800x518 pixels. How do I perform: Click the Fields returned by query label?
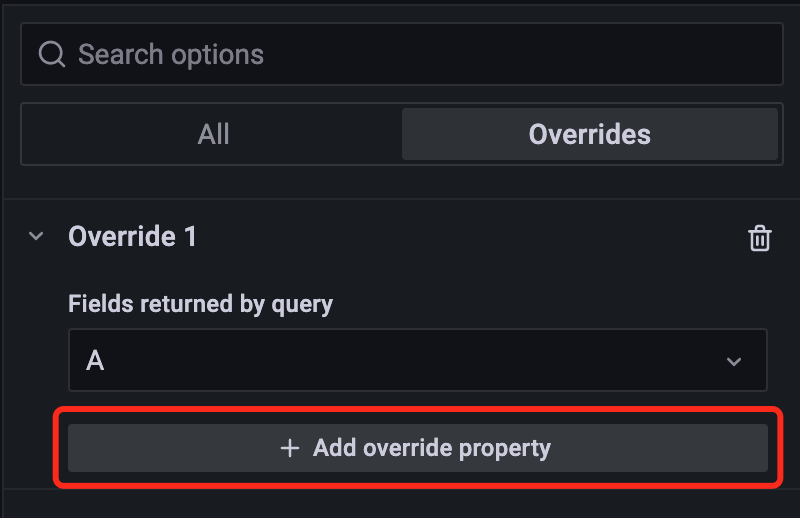200,304
